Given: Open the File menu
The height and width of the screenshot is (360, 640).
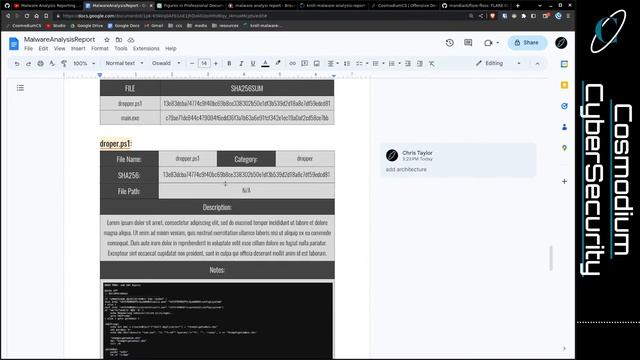Looking at the screenshot, I should [28, 49].
